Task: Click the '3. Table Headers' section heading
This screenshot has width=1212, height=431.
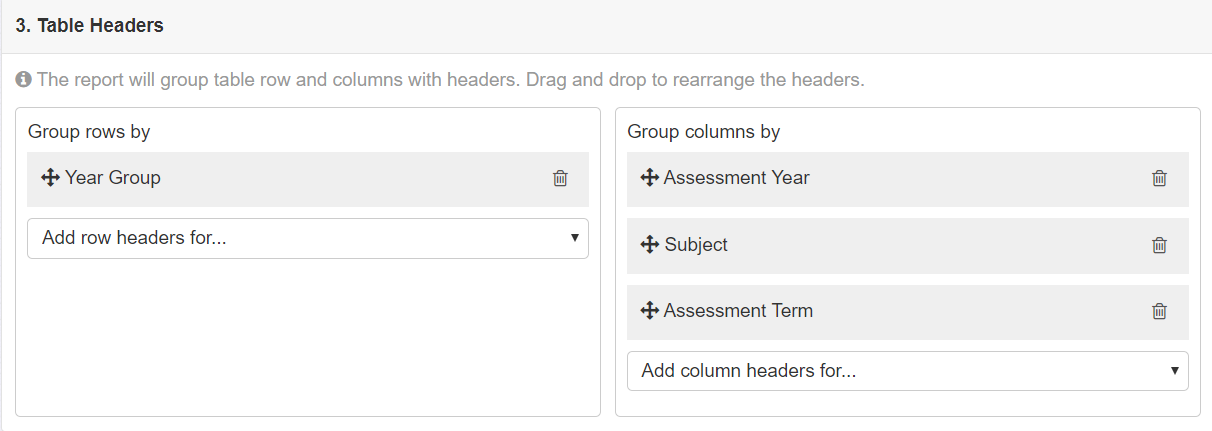Action: (x=90, y=26)
